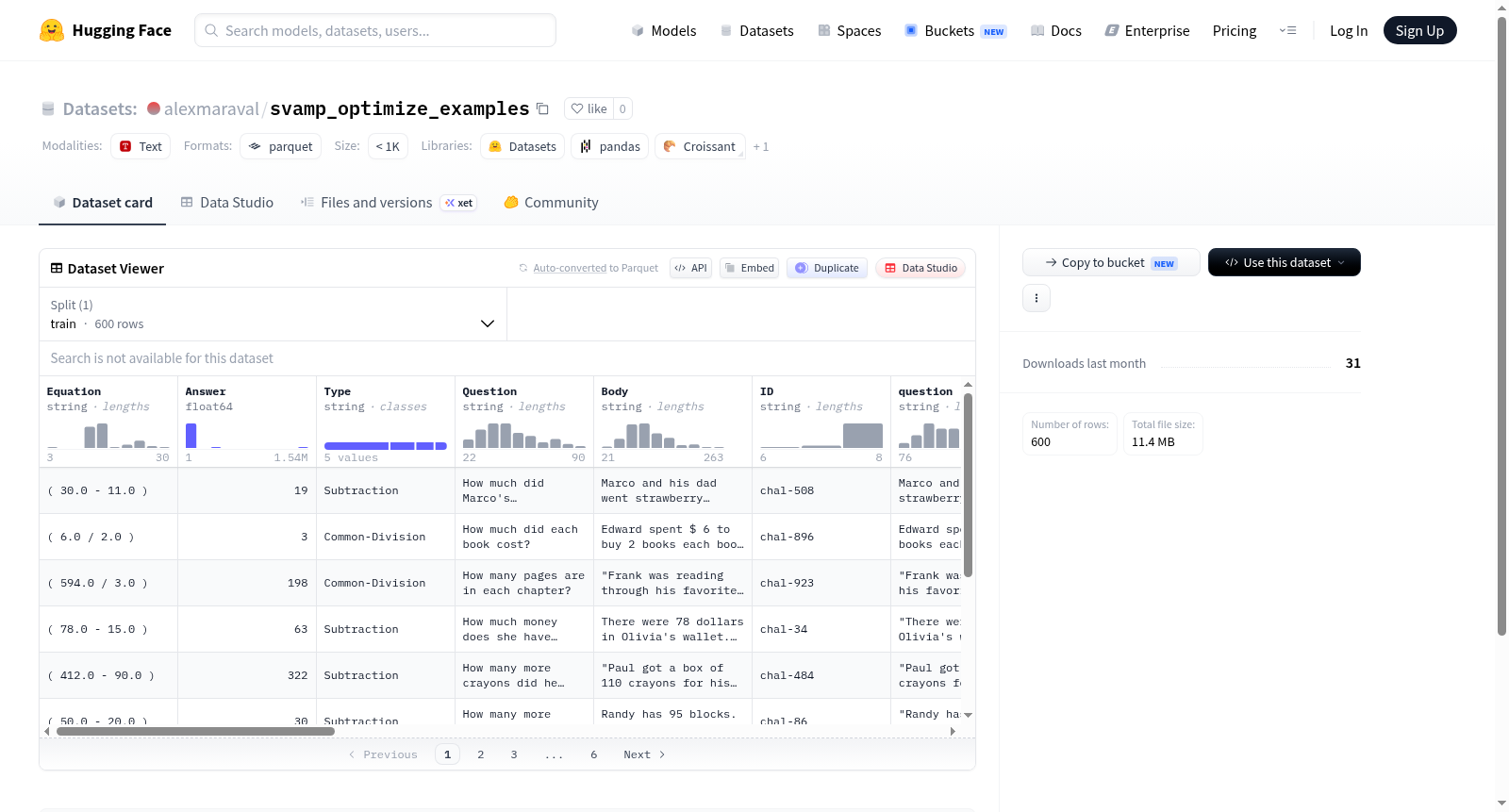Click the table's horizontal scrollbar
1509x812 pixels.
click(x=195, y=731)
